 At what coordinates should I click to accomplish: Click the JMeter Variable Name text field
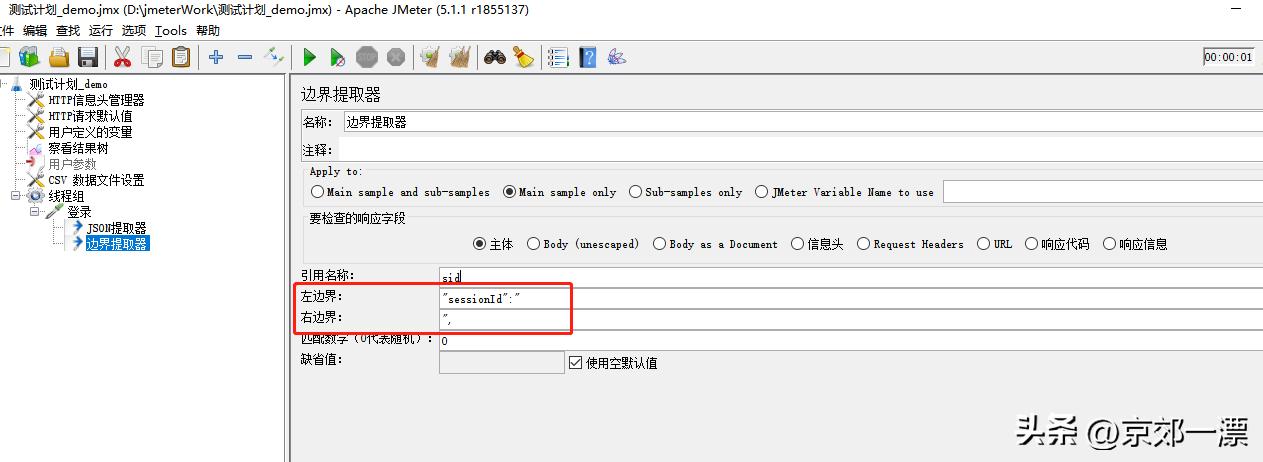click(1103, 192)
